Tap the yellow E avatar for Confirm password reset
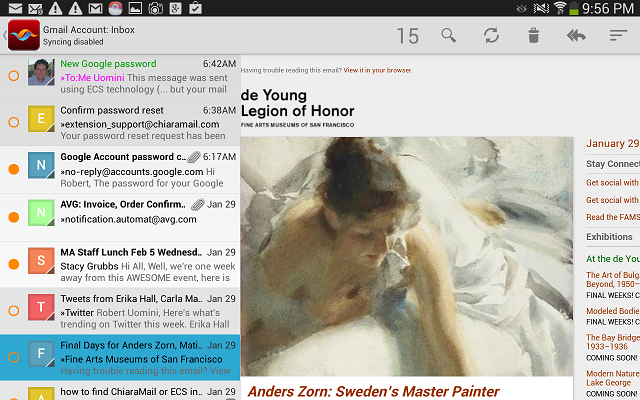640x400 pixels. (x=41, y=118)
